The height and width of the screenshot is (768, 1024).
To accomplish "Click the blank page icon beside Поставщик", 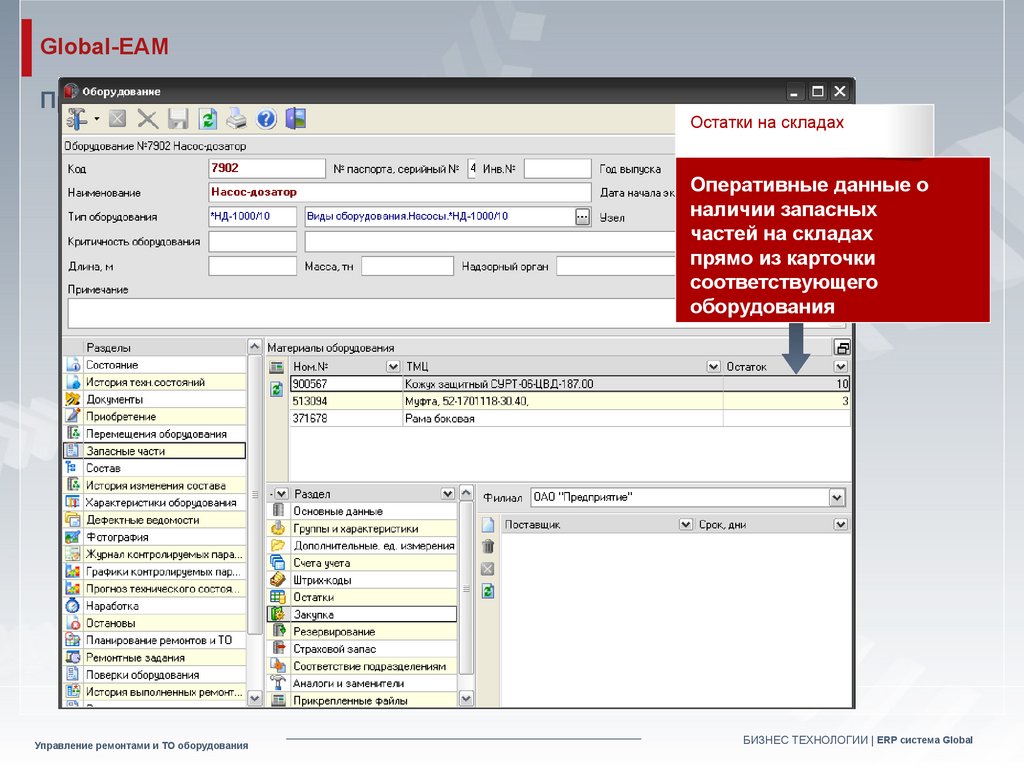I will coord(488,525).
